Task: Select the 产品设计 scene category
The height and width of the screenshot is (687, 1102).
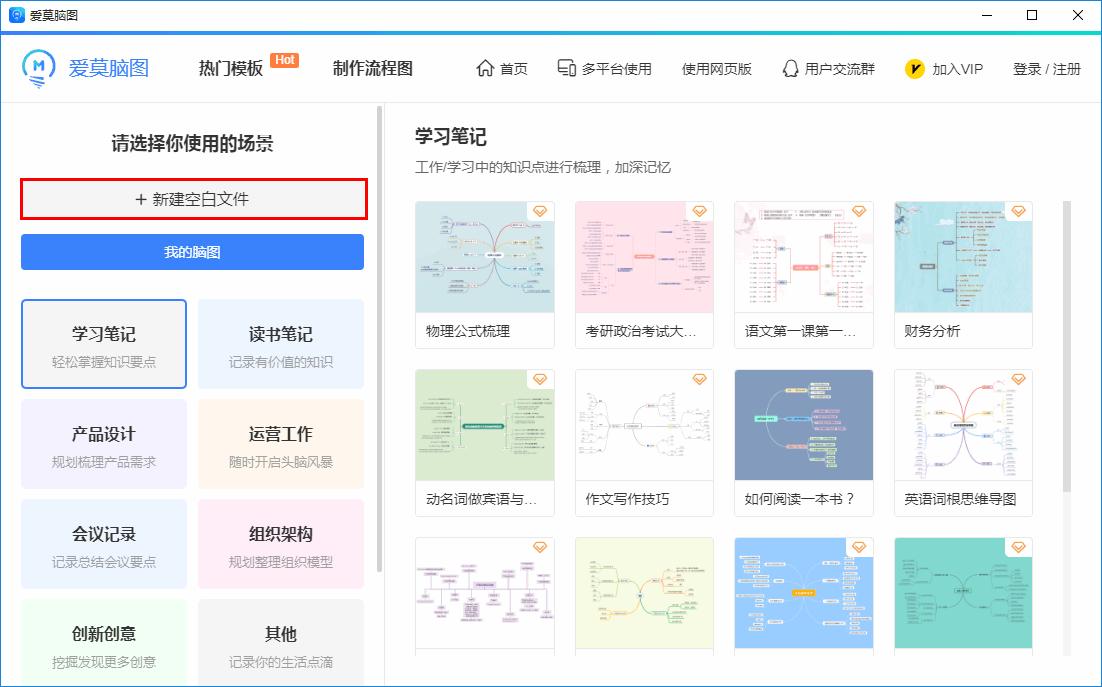Action: (x=104, y=444)
